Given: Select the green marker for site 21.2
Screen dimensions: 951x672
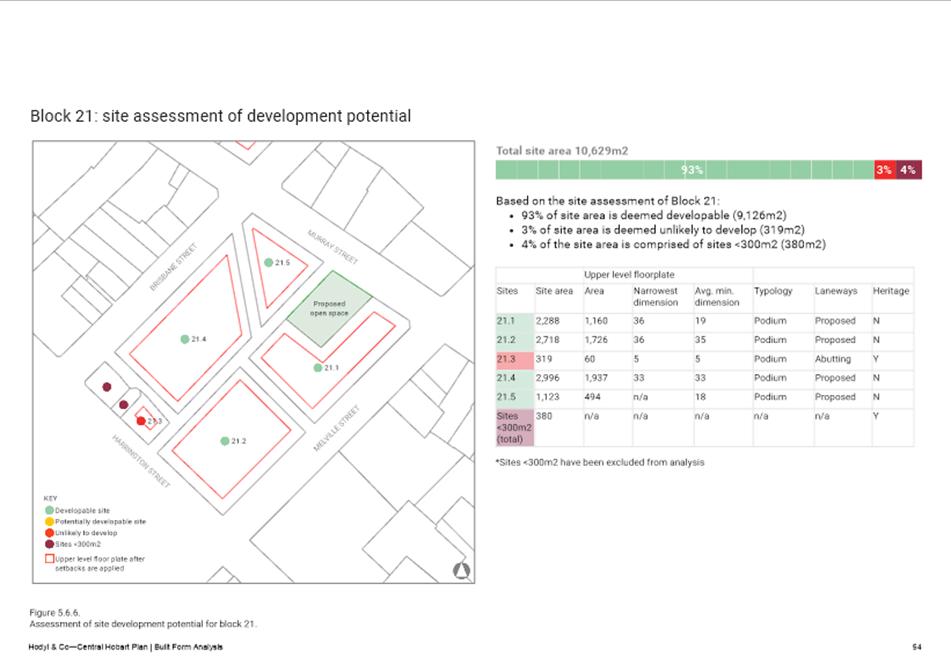Looking at the screenshot, I should (x=225, y=441).
